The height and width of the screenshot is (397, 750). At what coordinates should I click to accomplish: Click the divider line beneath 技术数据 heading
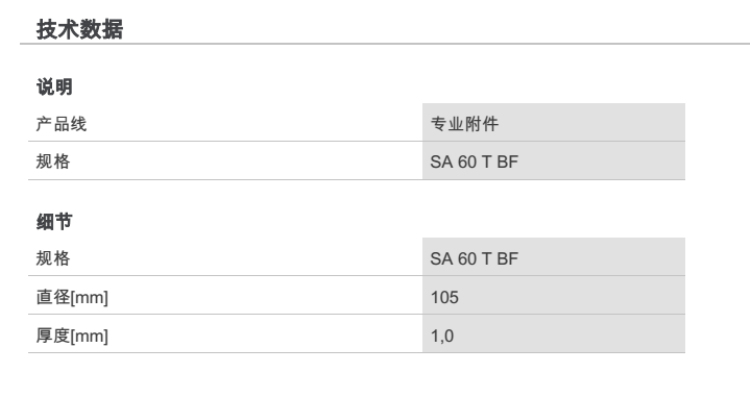[x=385, y=44]
